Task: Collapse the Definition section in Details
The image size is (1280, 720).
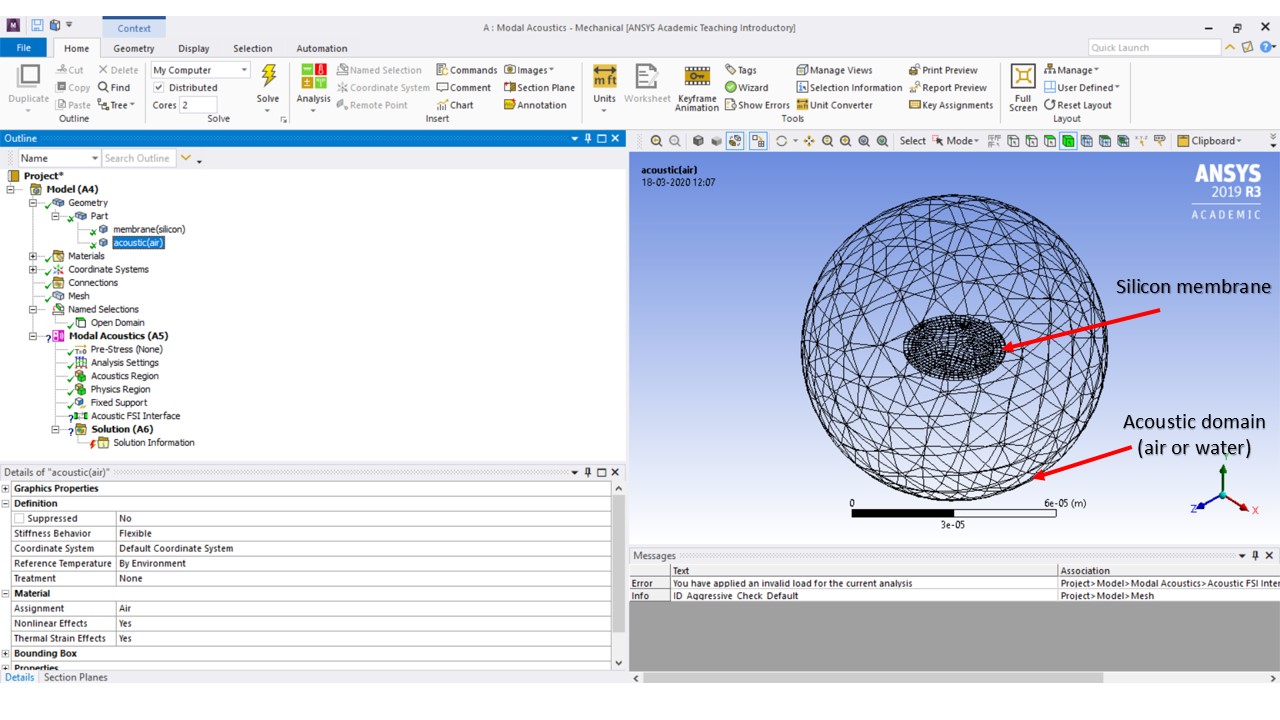Action: pyautogui.click(x=6, y=503)
